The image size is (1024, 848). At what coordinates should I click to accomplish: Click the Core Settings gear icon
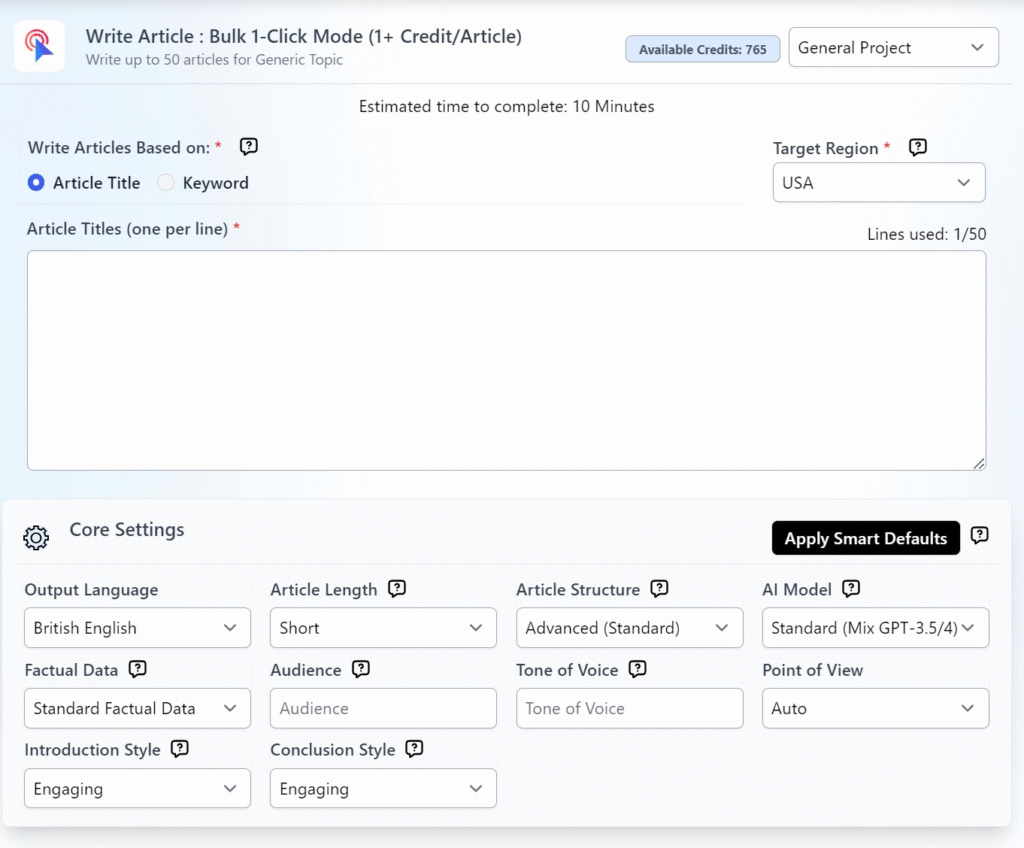coord(36,538)
